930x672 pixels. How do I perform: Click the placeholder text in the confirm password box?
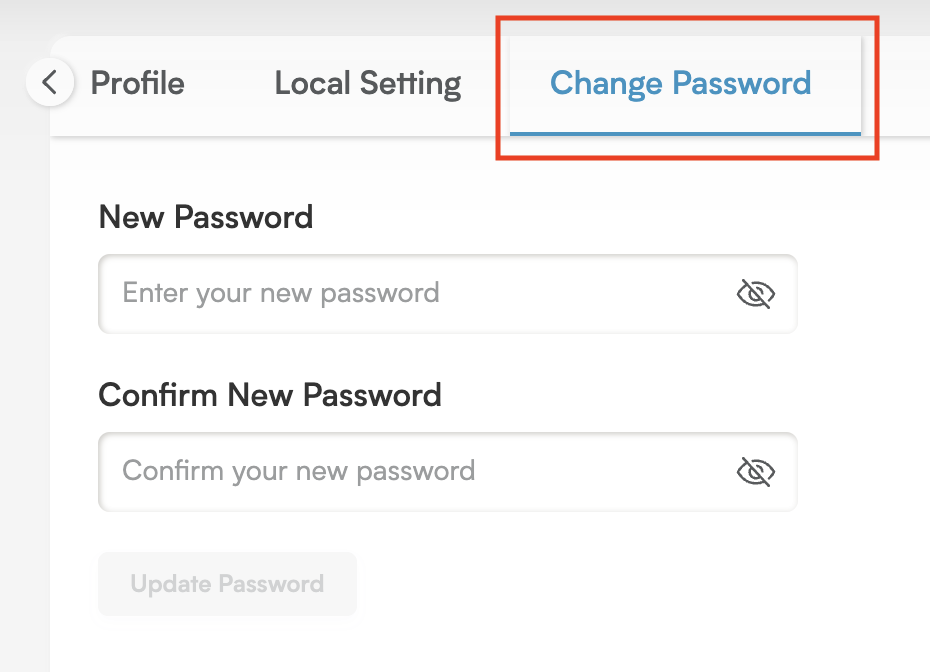(298, 471)
